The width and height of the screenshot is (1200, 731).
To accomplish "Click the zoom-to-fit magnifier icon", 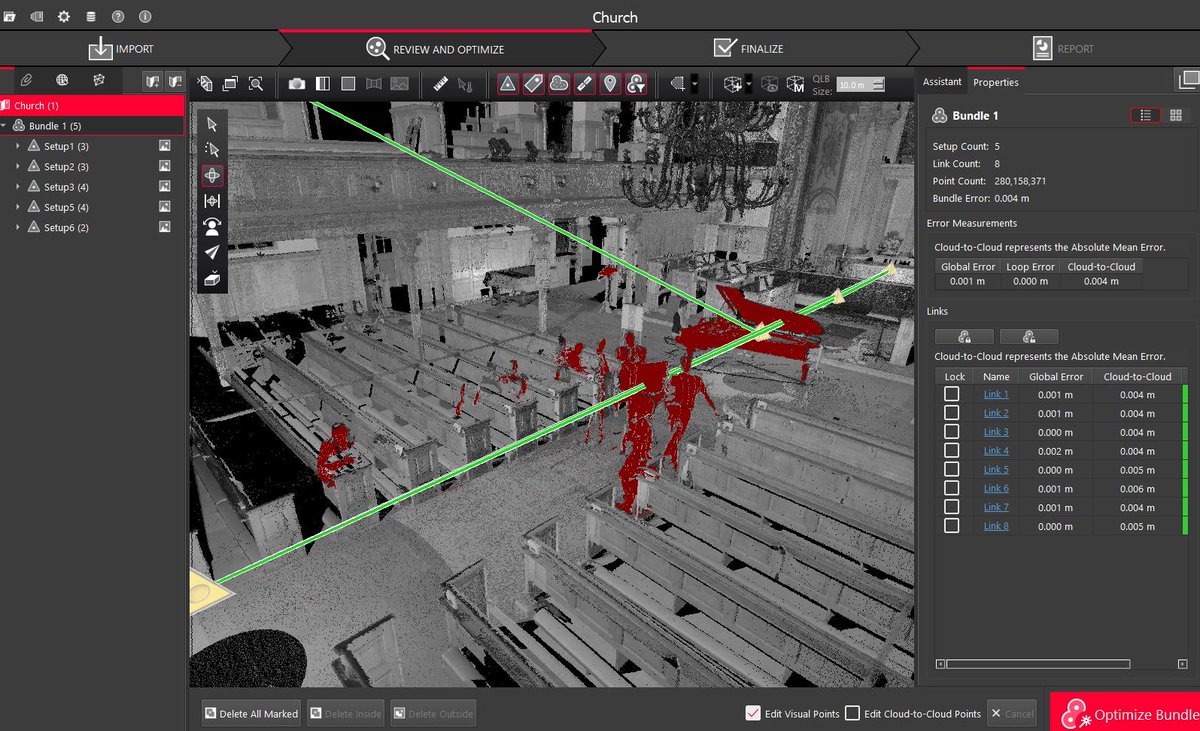I will coord(256,84).
